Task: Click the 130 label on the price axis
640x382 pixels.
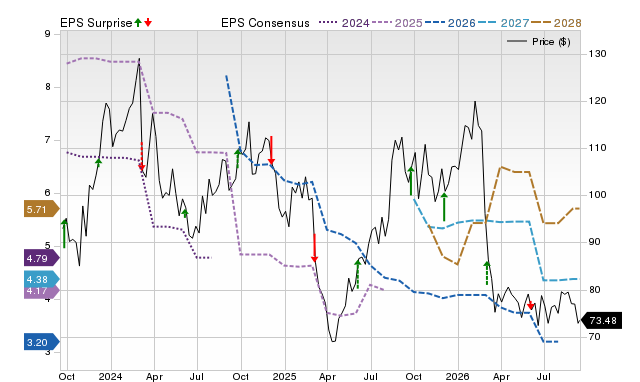Action: pyautogui.click(x=597, y=54)
